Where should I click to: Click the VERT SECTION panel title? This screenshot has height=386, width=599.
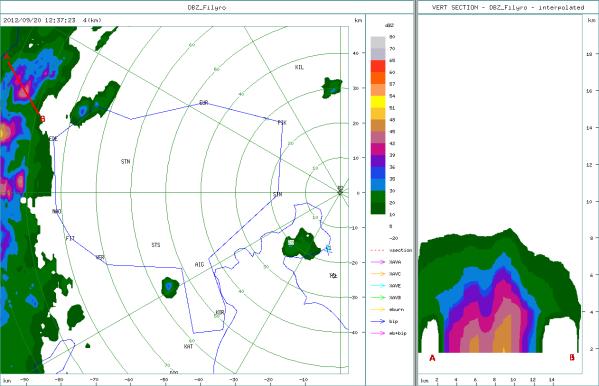tap(508, 8)
